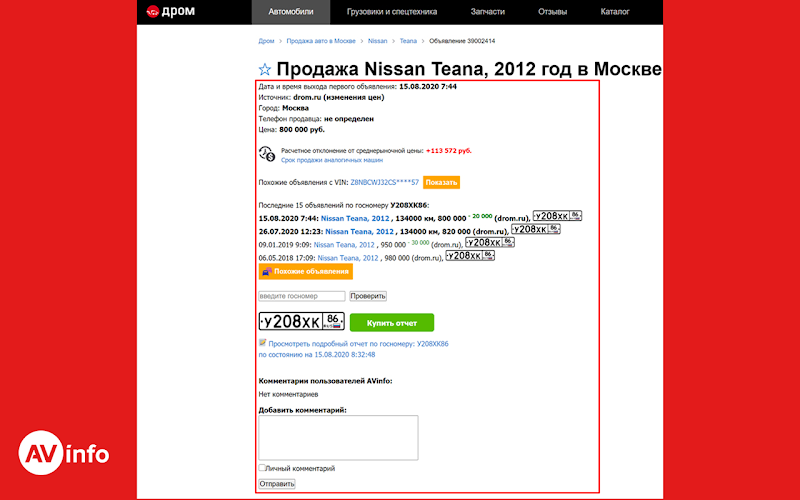The height and width of the screenshot is (500, 800).
Task: Focus the 'Добавить комментарий' text area
Action: coord(338,438)
